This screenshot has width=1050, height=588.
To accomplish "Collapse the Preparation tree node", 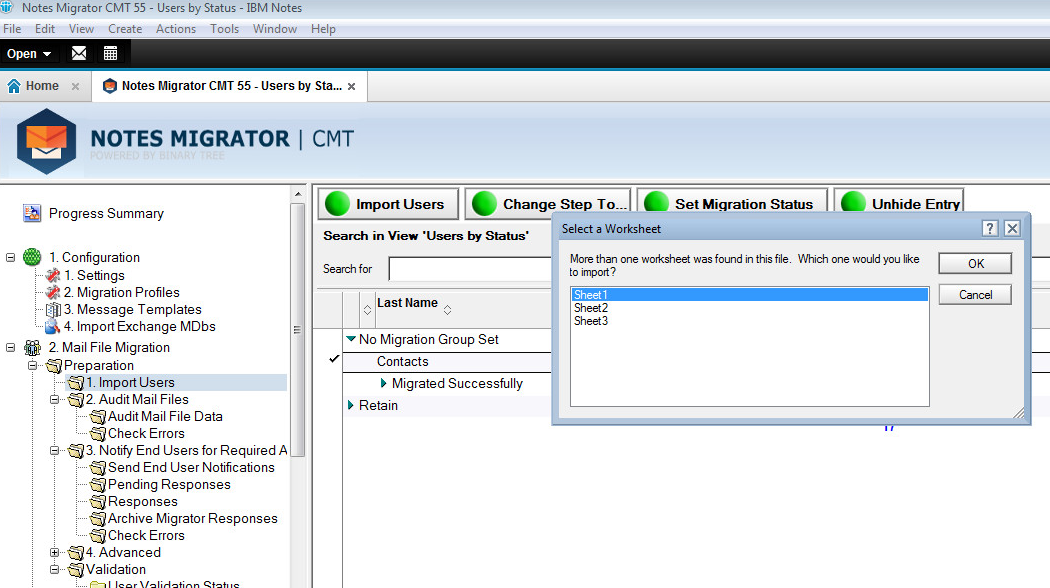I will pyautogui.click(x=32, y=365).
